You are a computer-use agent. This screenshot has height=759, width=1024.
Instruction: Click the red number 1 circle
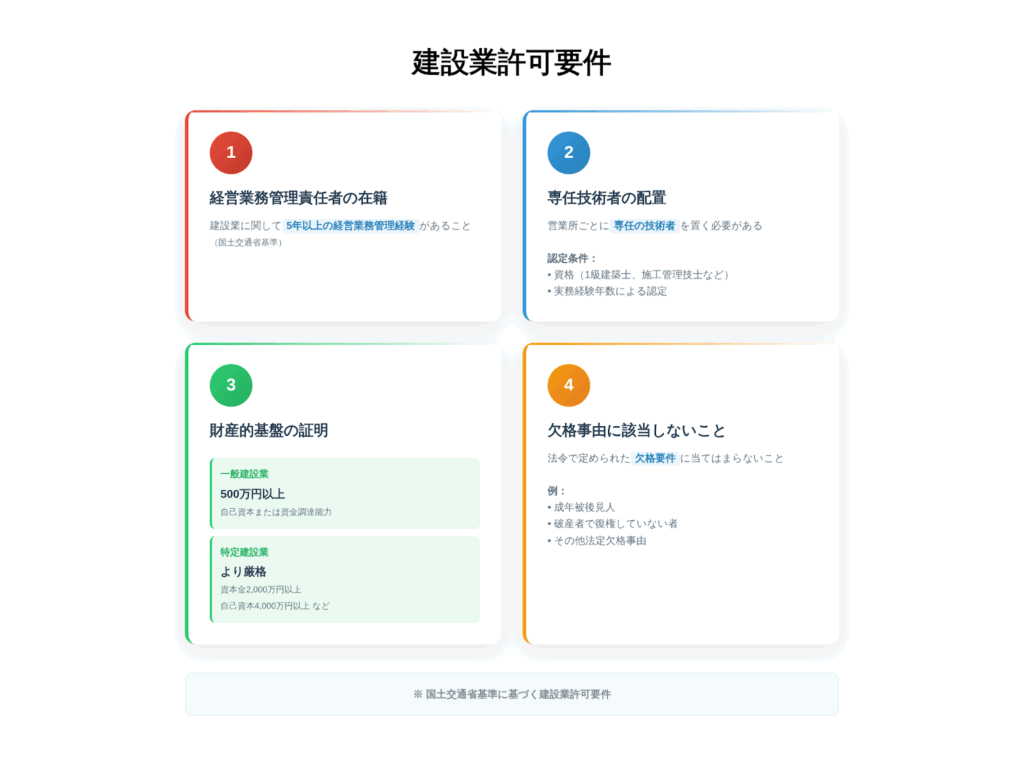231,153
